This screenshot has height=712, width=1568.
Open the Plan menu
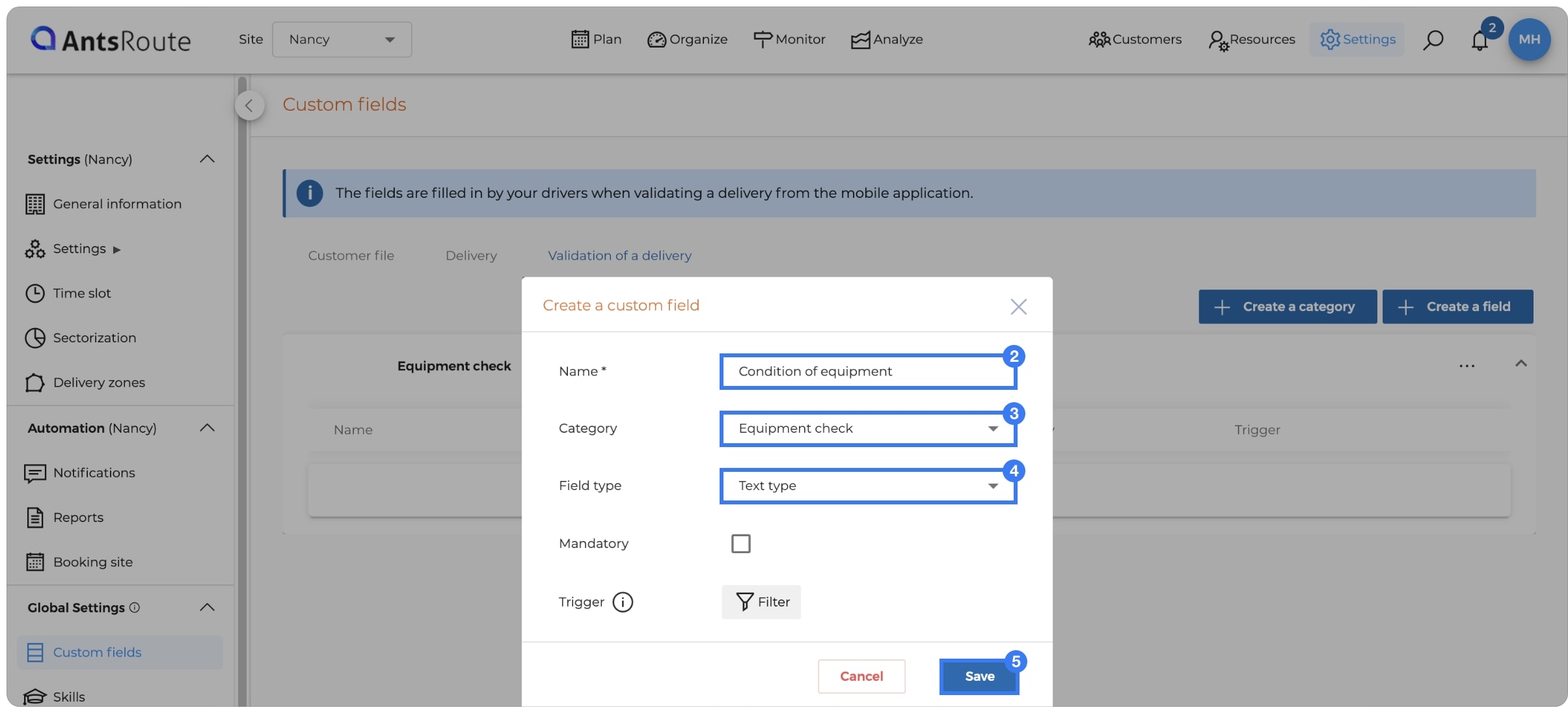596,40
